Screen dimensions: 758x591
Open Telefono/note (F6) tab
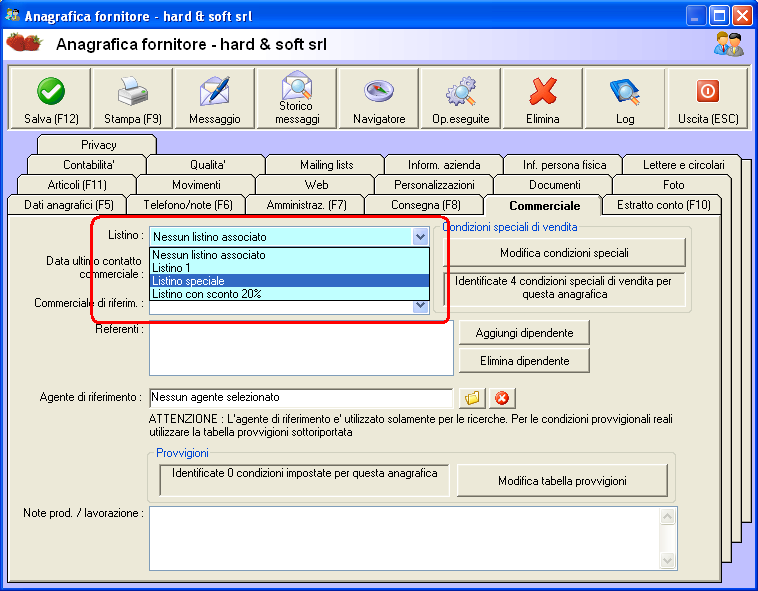click(188, 205)
